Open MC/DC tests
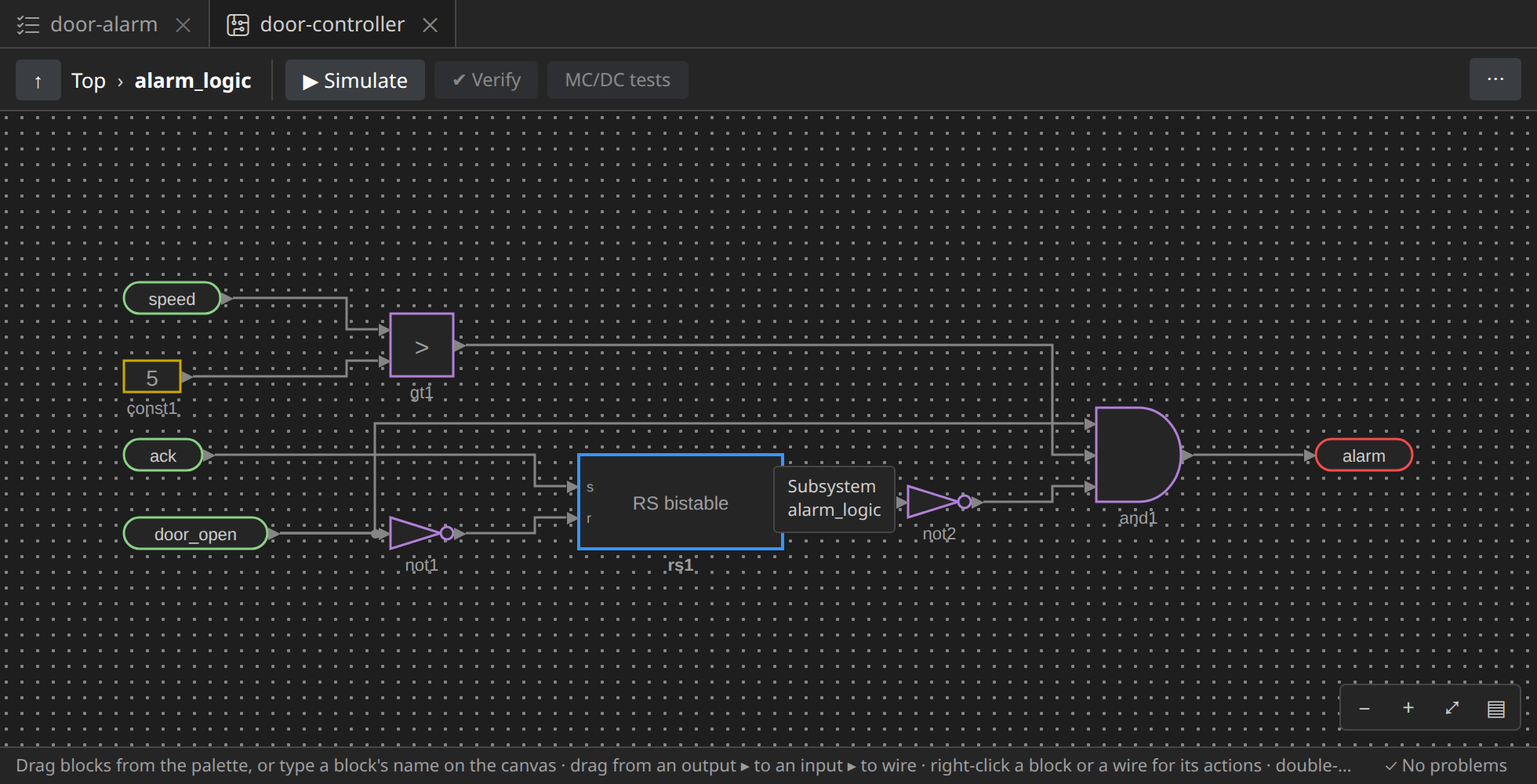 (618, 80)
